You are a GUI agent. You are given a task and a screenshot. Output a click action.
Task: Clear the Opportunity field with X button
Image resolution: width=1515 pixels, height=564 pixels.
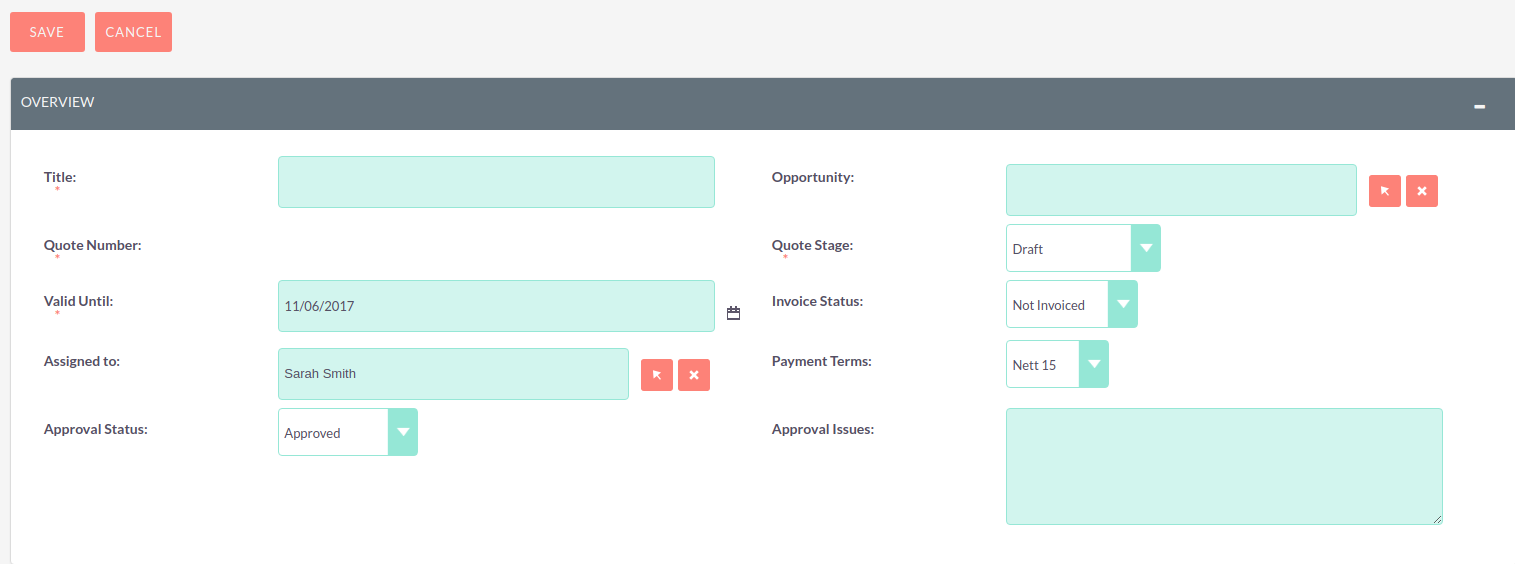click(x=1421, y=190)
